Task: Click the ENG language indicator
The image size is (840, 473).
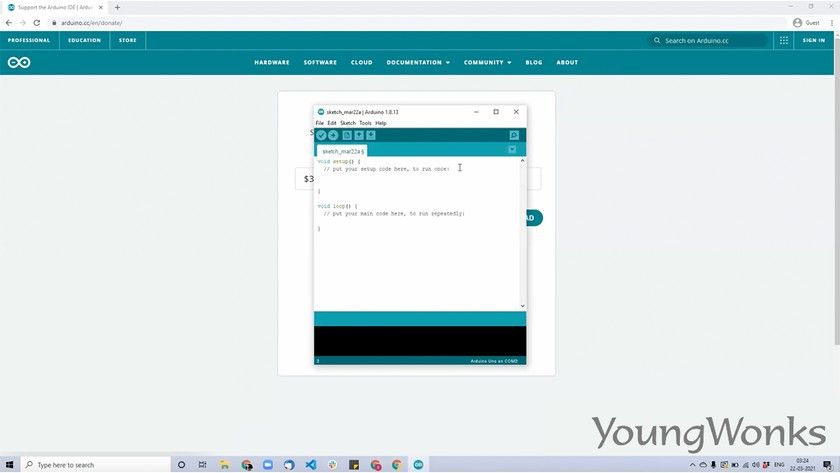Action: [x=779, y=464]
